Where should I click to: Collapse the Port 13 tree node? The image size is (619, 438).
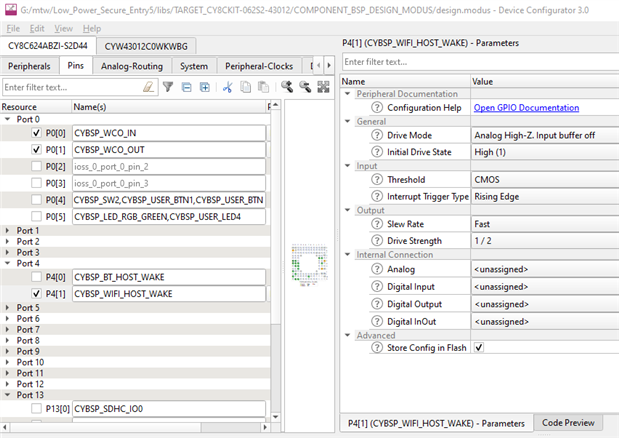pos(8,395)
